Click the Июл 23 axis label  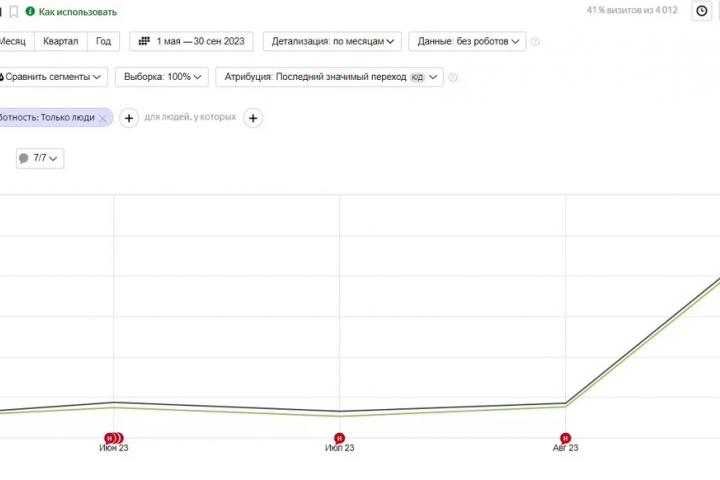339,448
